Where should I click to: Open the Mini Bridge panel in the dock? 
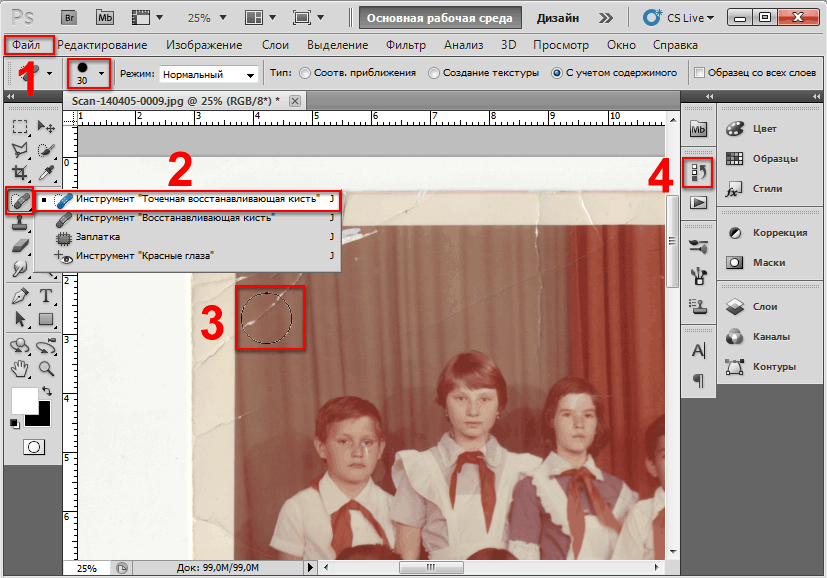pos(698,129)
